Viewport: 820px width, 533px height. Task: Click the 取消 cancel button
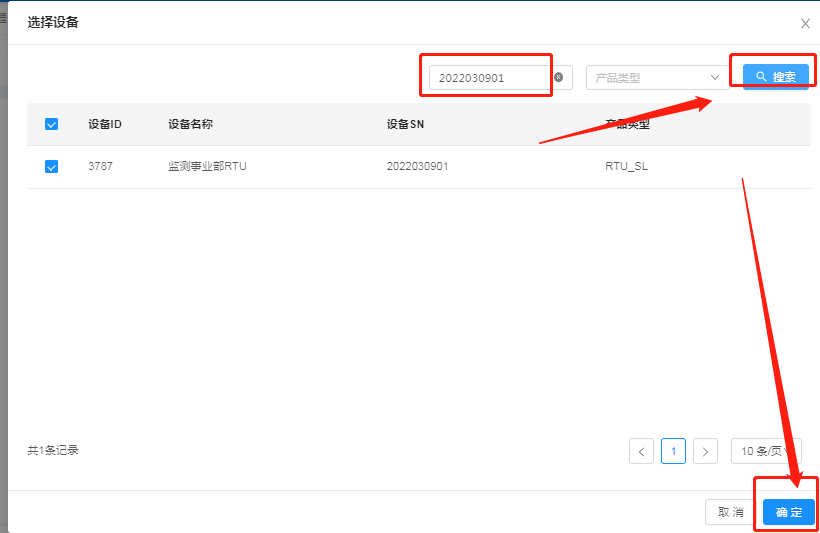(x=731, y=512)
